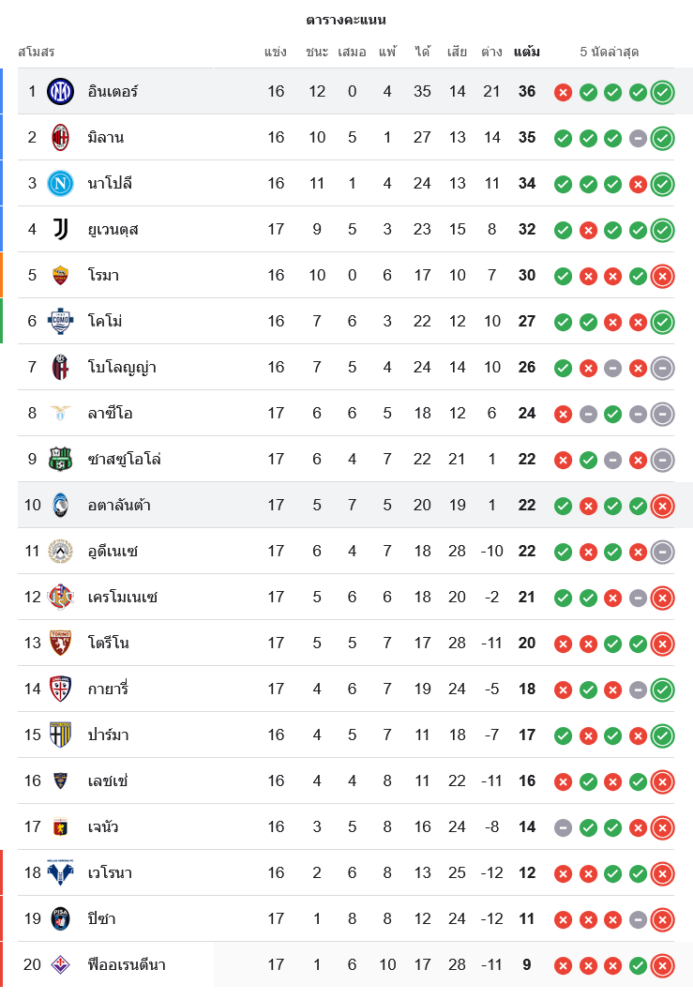Open the ยูเวนตุส team name link

[x=113, y=229]
